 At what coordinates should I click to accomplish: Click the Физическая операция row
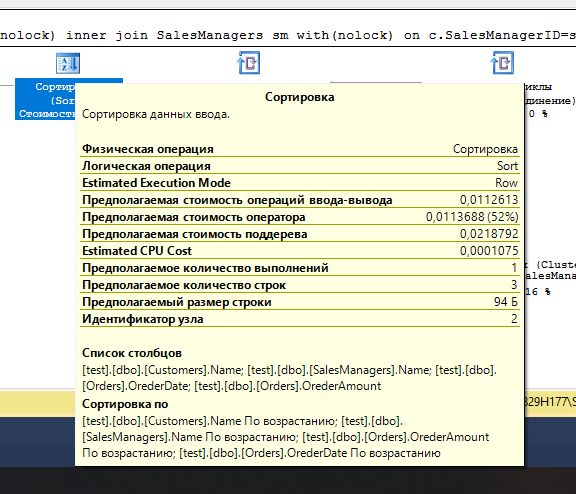(299, 149)
